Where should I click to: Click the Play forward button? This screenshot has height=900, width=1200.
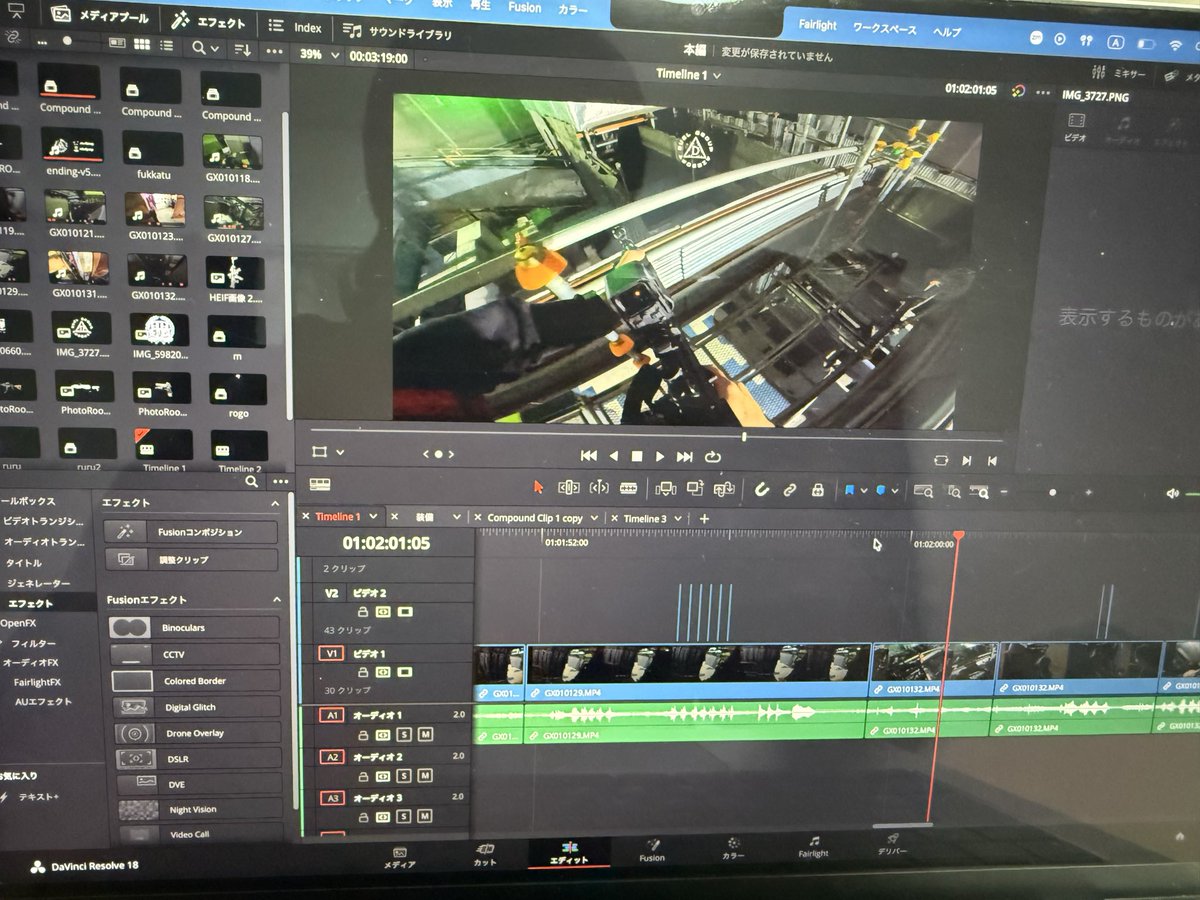pyautogui.click(x=659, y=456)
